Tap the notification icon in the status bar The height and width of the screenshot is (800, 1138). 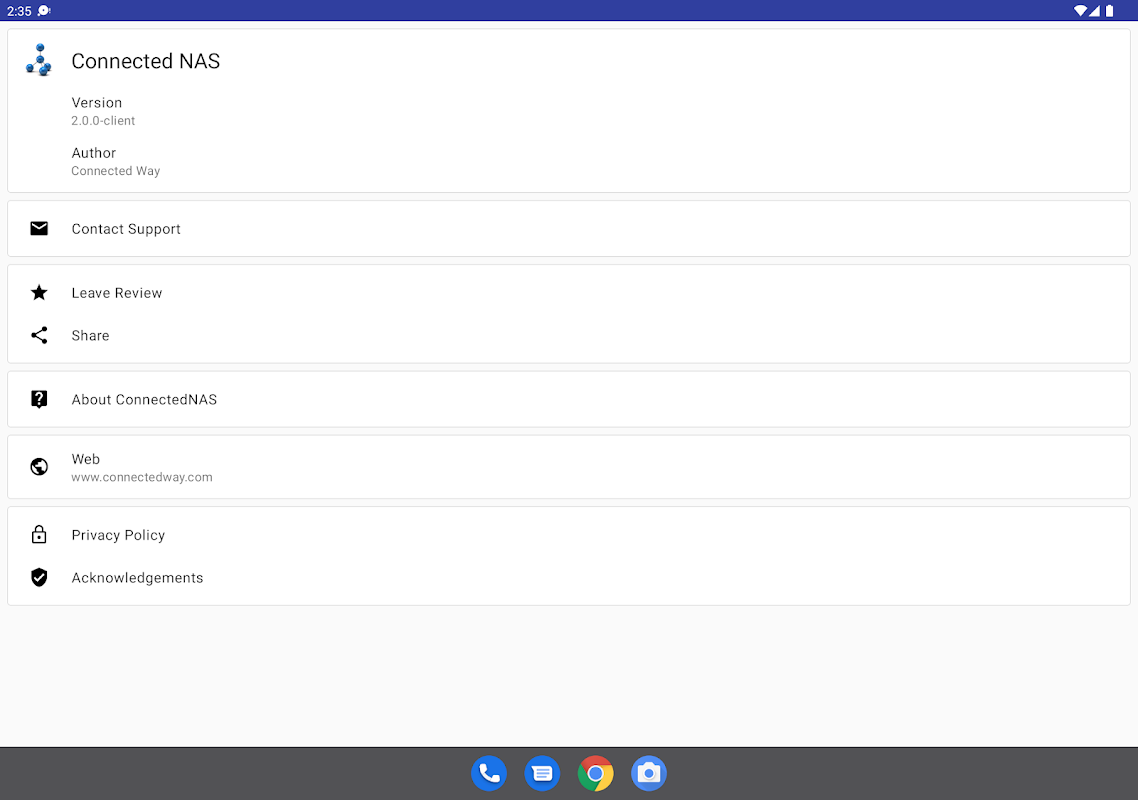pyautogui.click(x=44, y=11)
